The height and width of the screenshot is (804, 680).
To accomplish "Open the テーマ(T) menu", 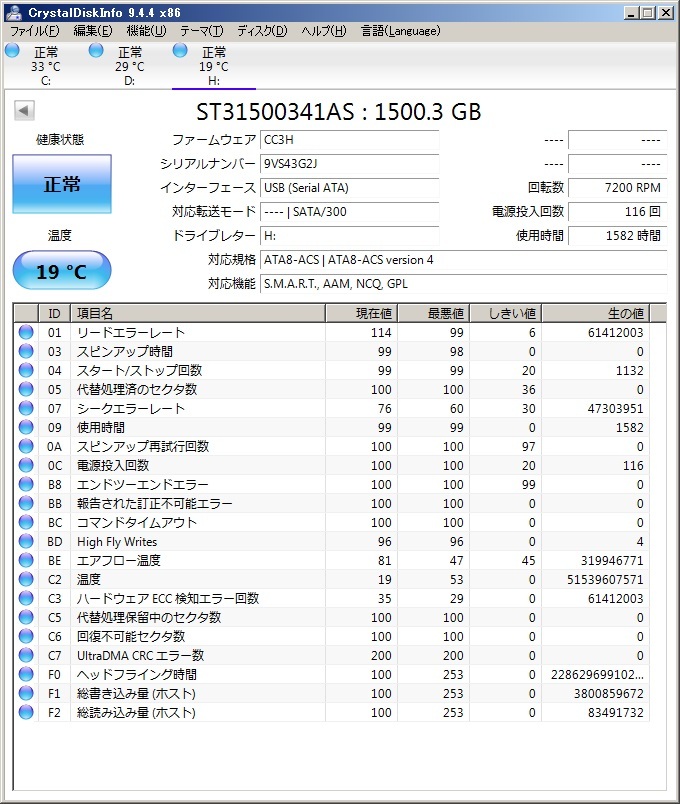I will click(x=202, y=31).
